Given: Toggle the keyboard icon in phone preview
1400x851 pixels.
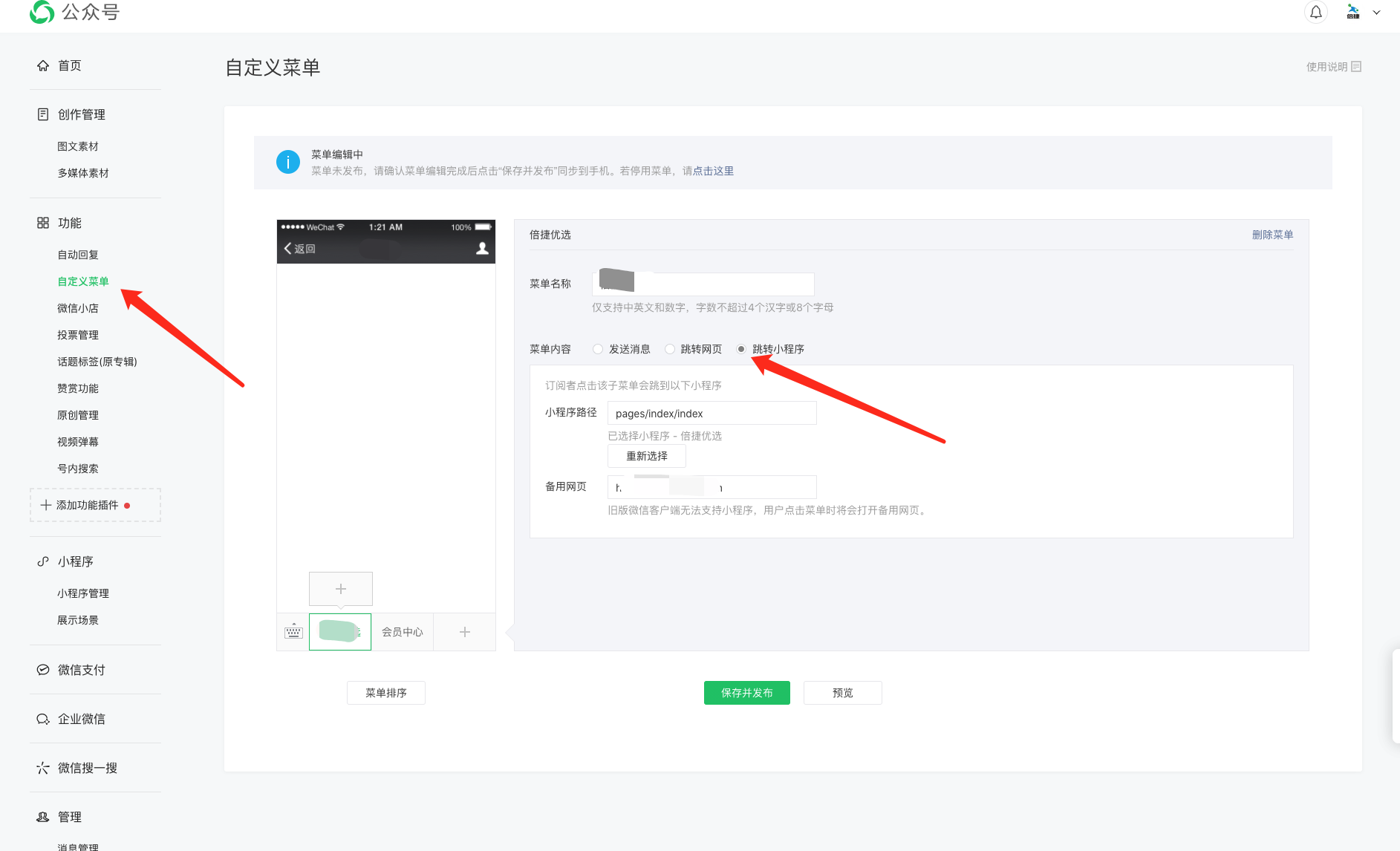Looking at the screenshot, I should pyautogui.click(x=293, y=632).
